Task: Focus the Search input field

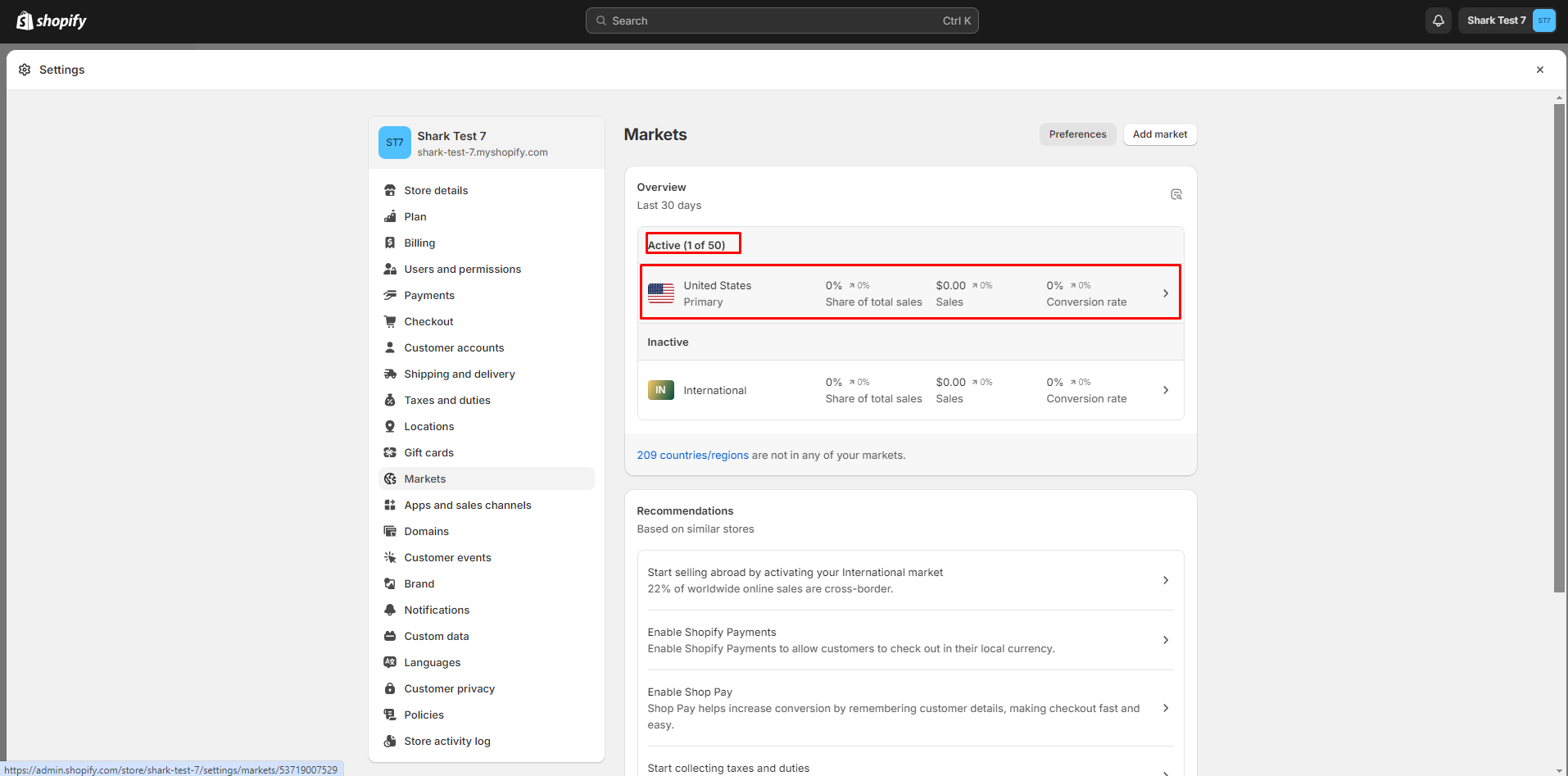Action: (782, 20)
